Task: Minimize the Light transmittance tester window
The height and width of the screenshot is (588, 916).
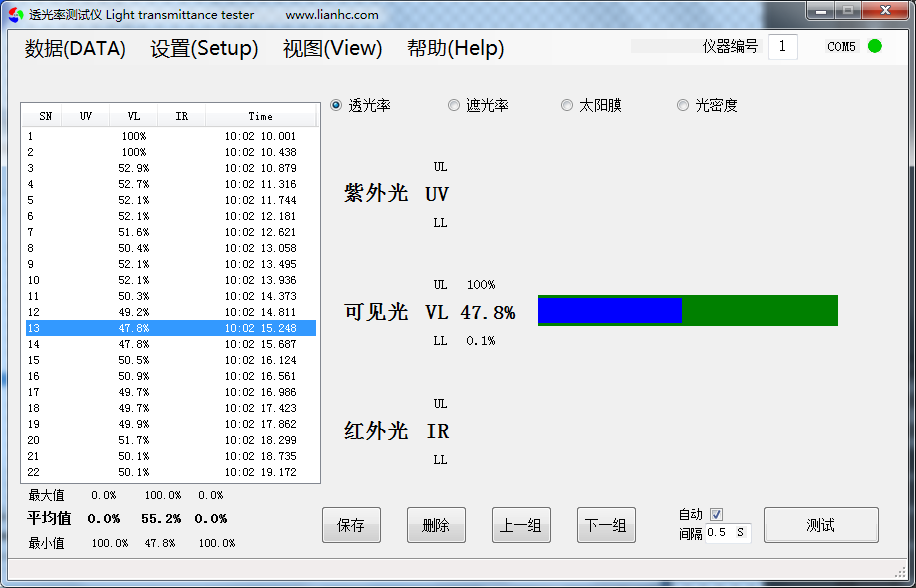Action: click(x=821, y=11)
